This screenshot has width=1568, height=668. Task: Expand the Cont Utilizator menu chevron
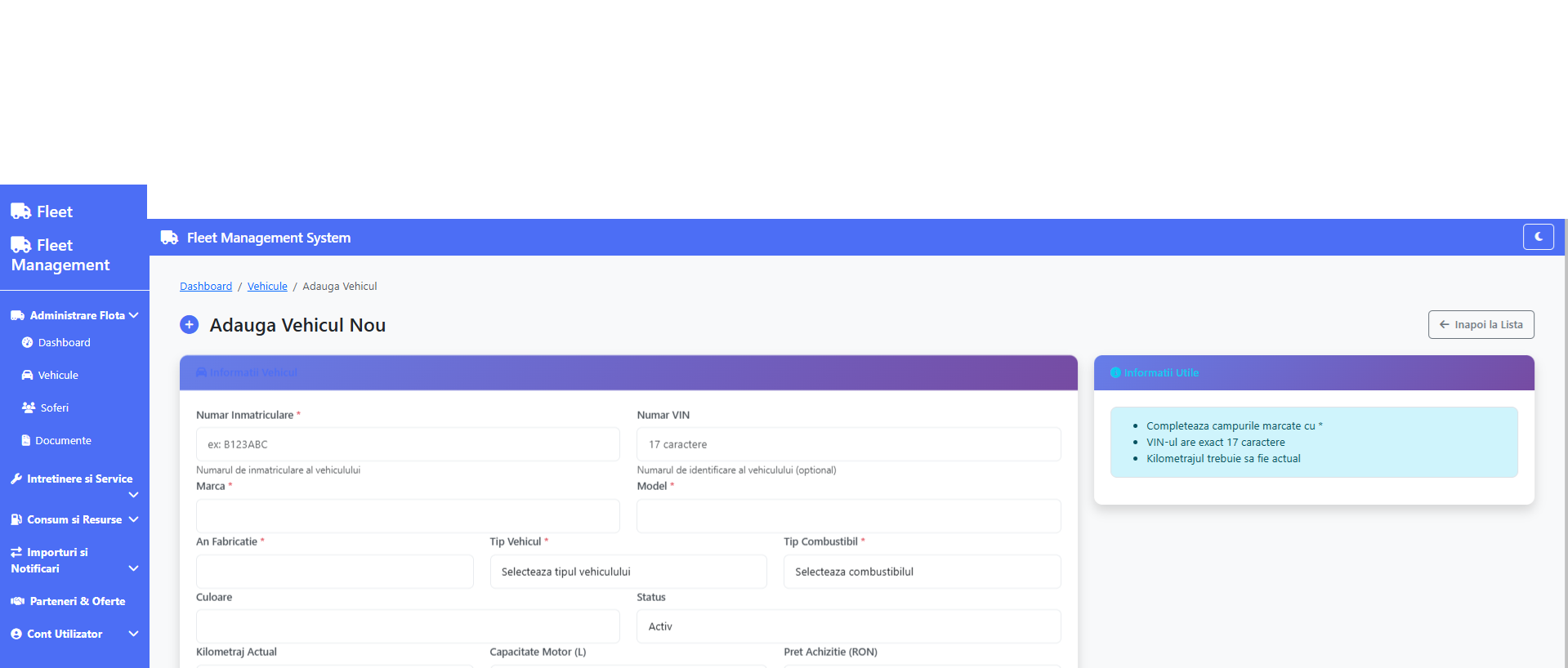[x=134, y=634]
